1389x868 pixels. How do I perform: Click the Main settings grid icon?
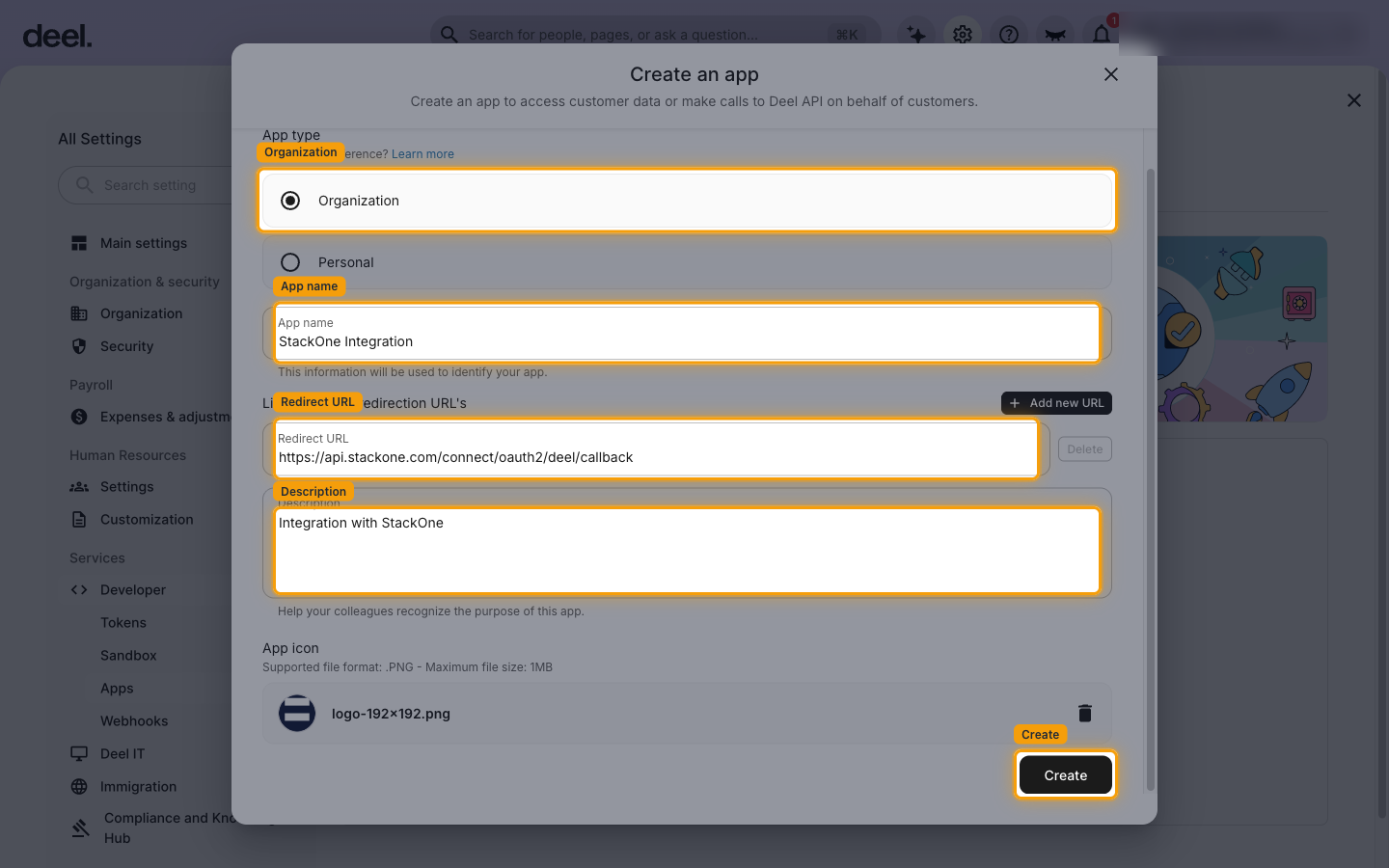point(79,243)
